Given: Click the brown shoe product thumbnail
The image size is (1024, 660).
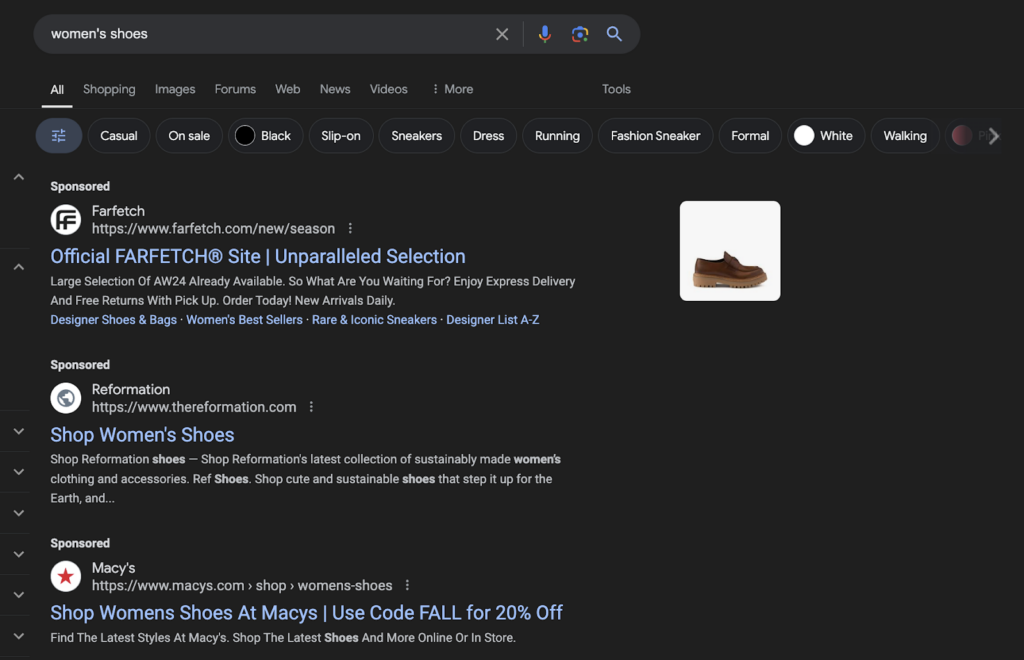Looking at the screenshot, I should [730, 251].
